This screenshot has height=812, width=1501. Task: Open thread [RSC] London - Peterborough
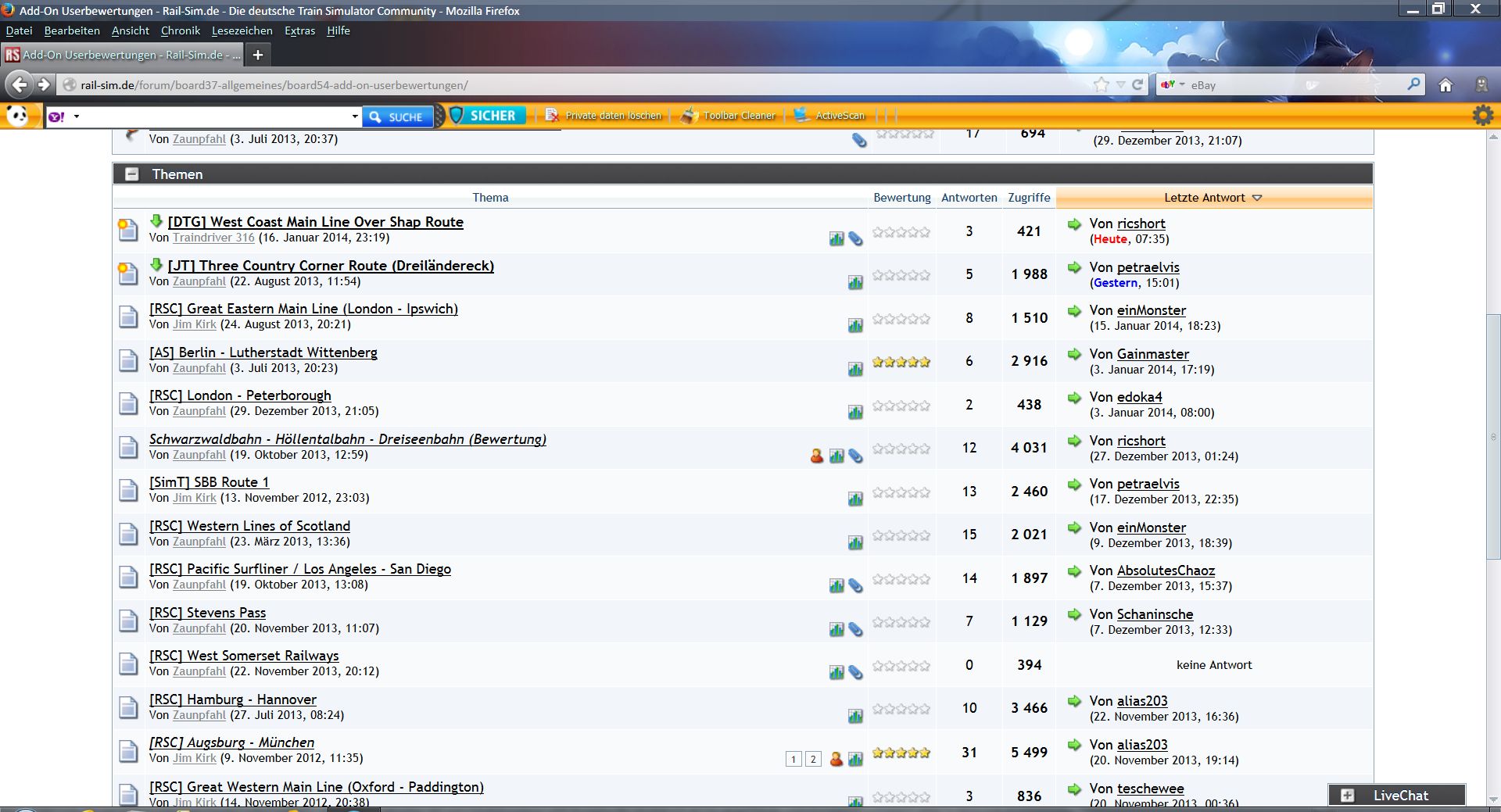tap(240, 395)
